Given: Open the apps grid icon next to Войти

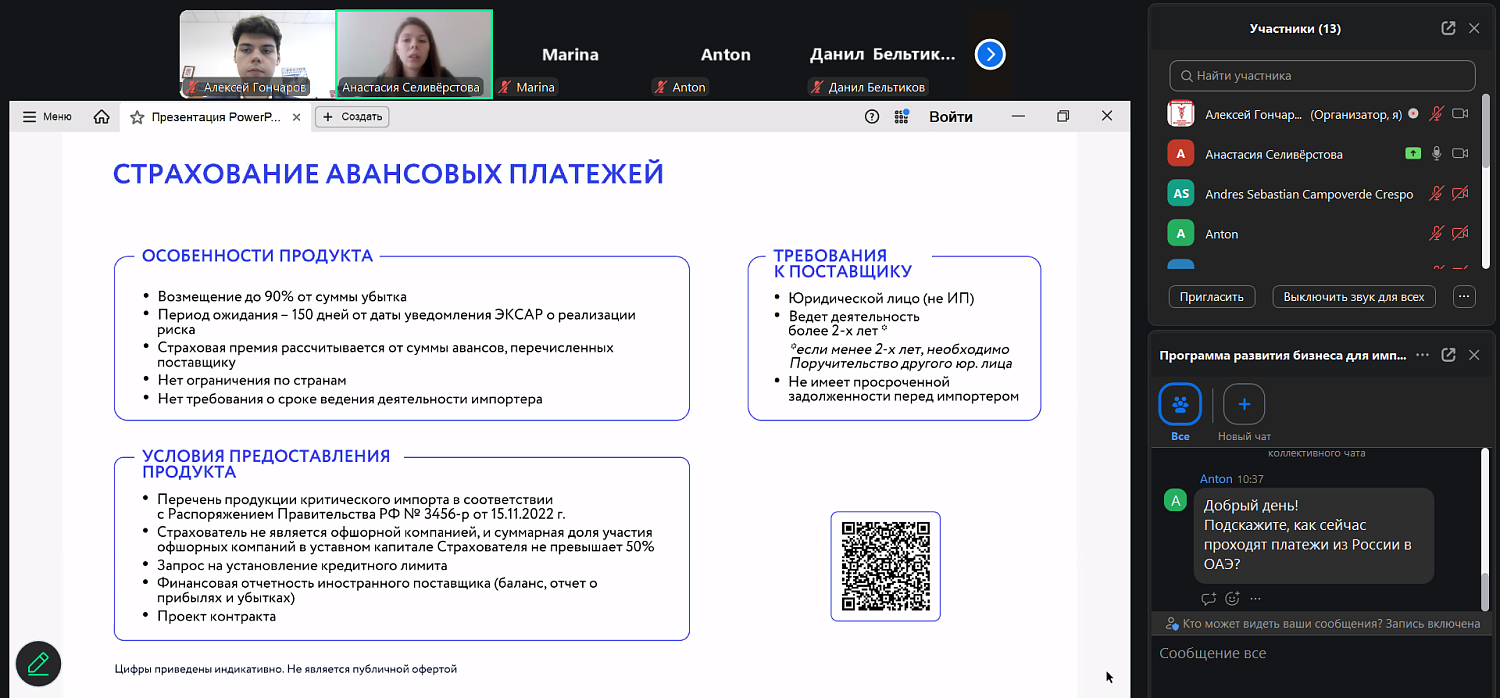Looking at the screenshot, I should (x=901, y=116).
